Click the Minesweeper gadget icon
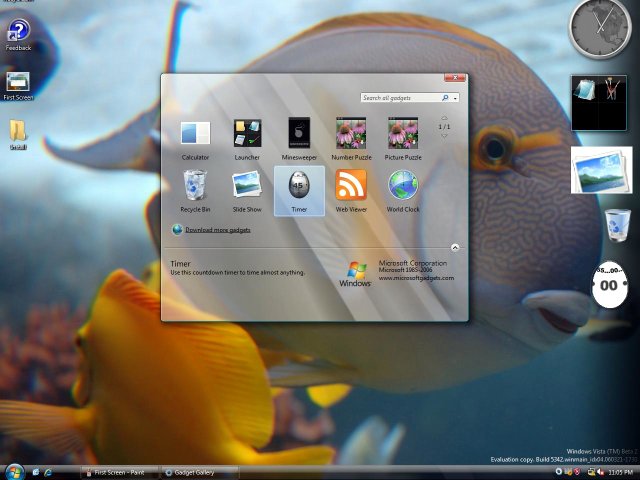This screenshot has height=480, width=640. coord(299,134)
